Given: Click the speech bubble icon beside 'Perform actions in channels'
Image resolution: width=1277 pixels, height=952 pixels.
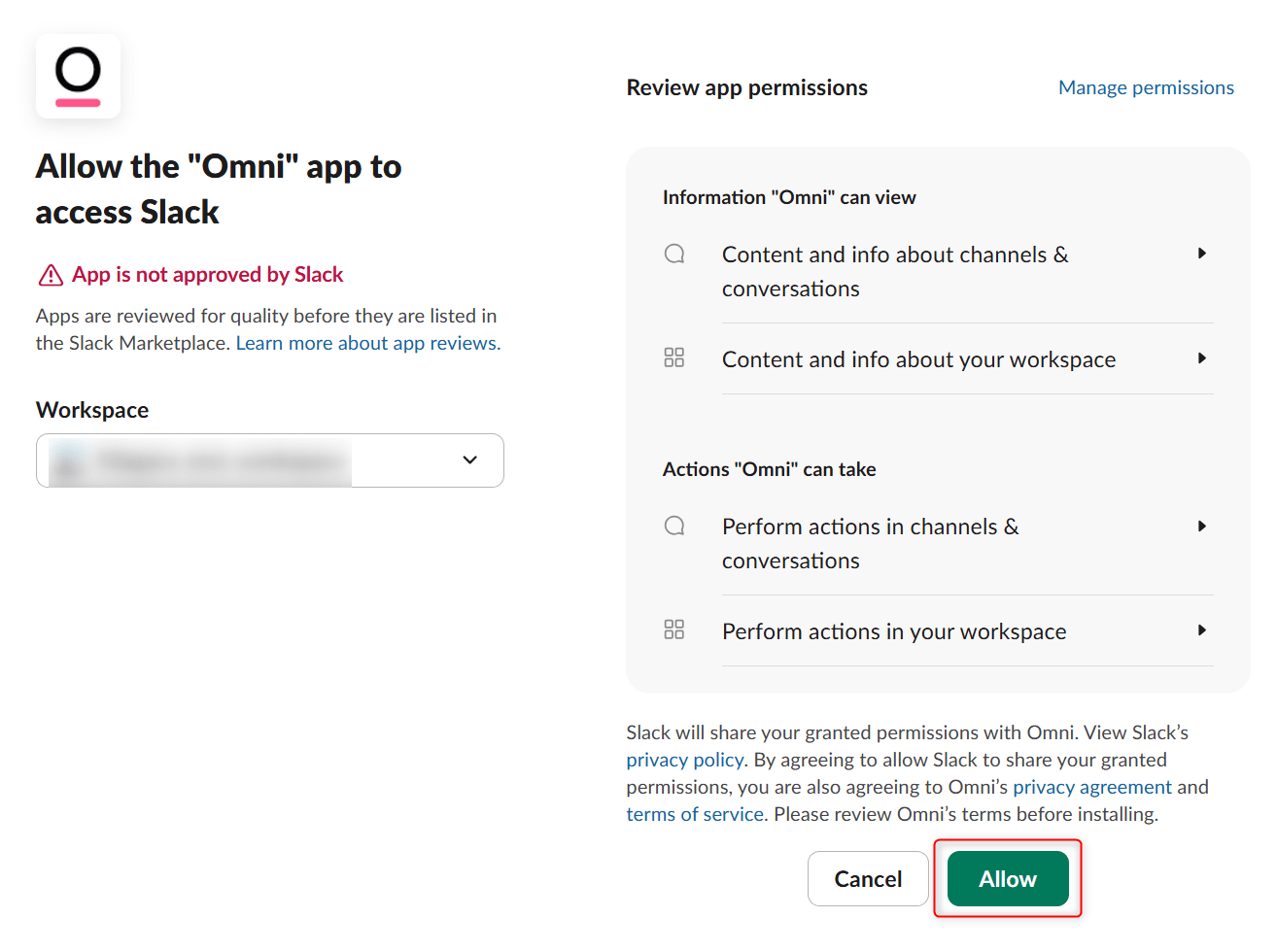Looking at the screenshot, I should coord(674,527).
